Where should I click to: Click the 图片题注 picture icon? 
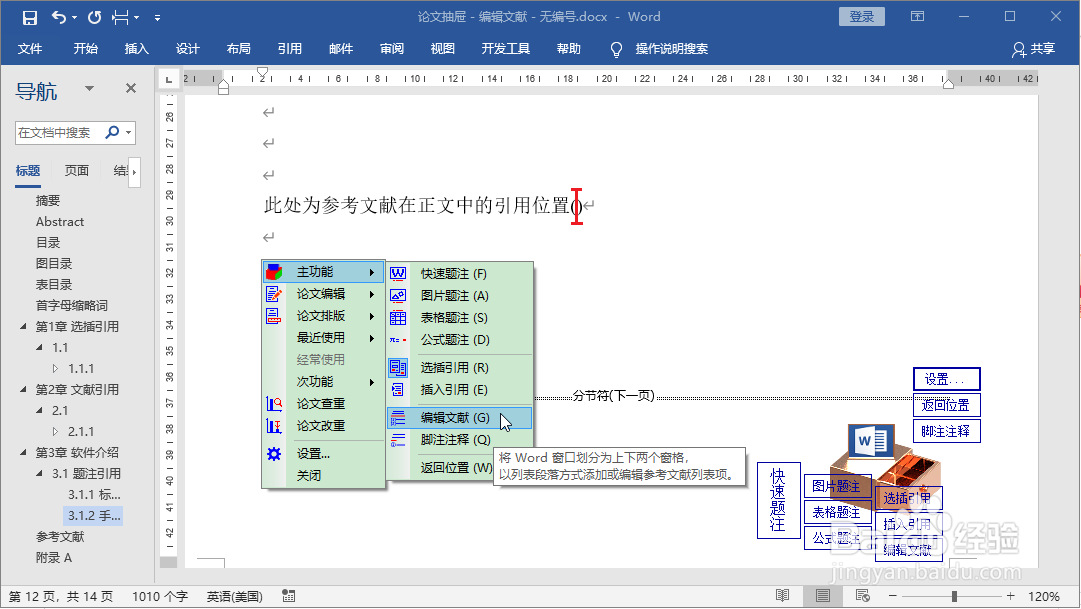click(398, 296)
